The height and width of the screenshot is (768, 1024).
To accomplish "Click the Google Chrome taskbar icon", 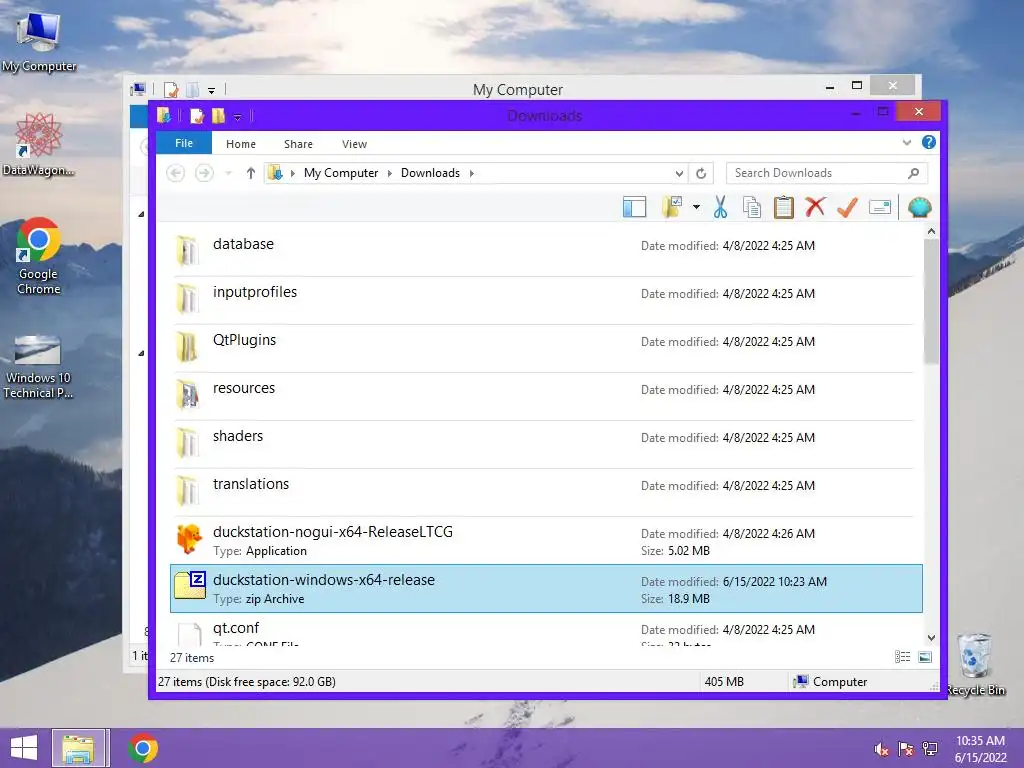I will [143, 748].
